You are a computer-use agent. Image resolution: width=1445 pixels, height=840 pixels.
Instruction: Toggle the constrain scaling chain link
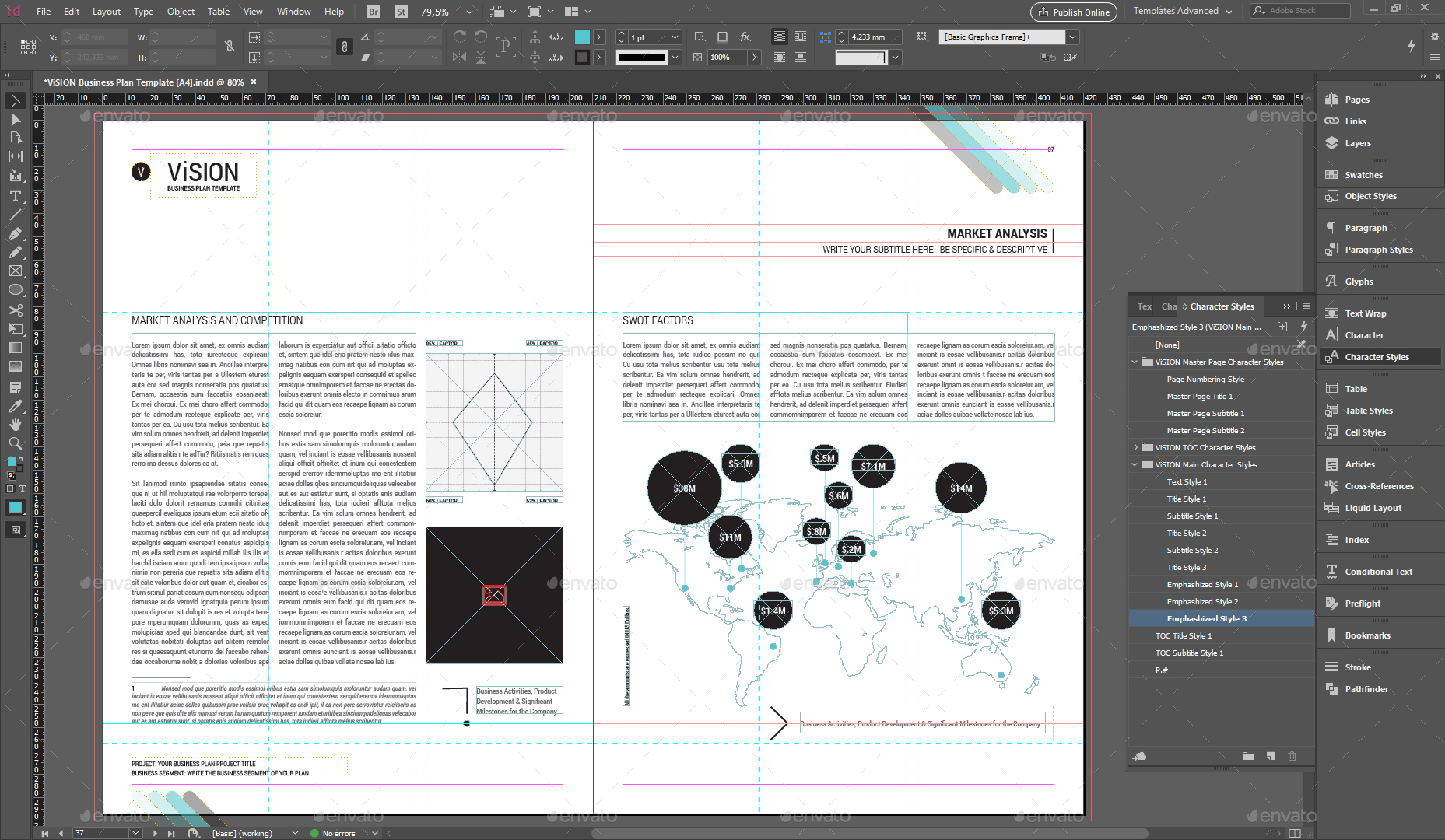pyautogui.click(x=345, y=47)
